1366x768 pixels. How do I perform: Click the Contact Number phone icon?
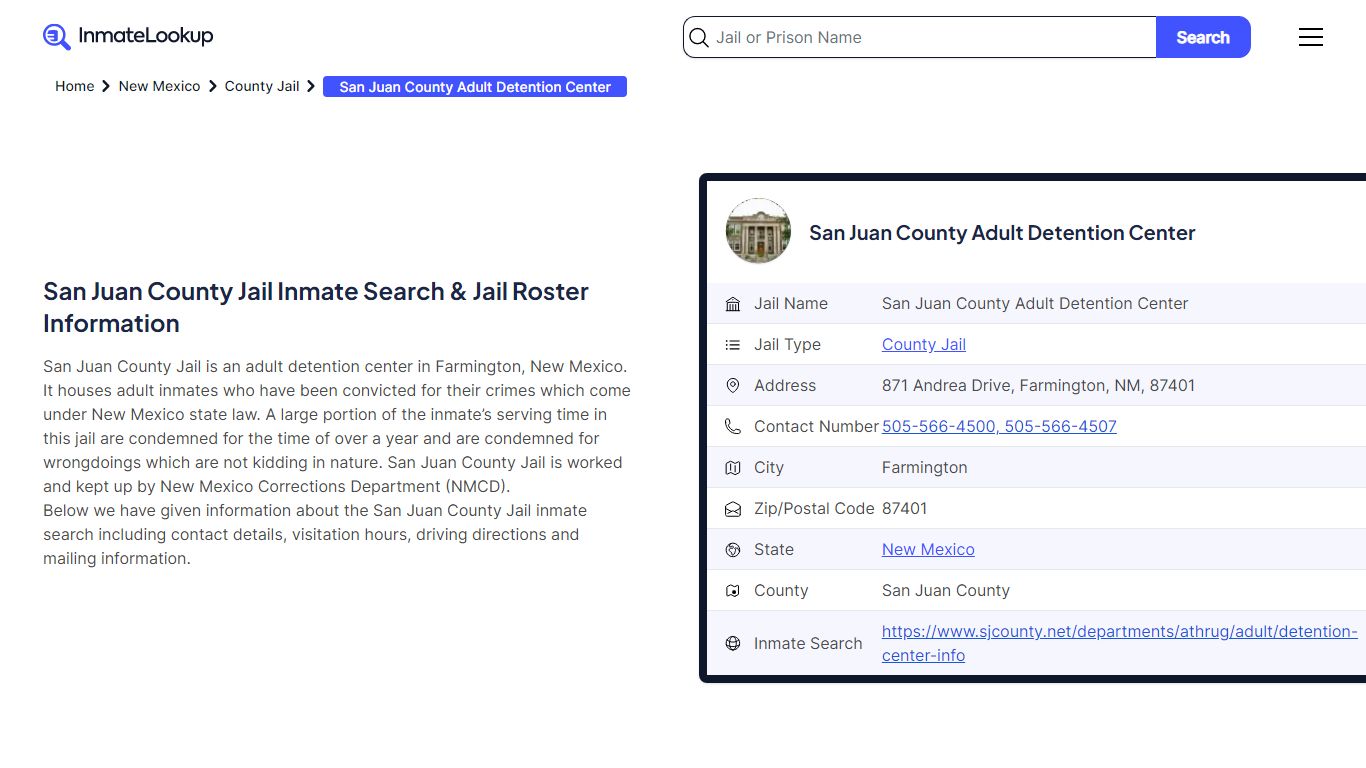[733, 427]
